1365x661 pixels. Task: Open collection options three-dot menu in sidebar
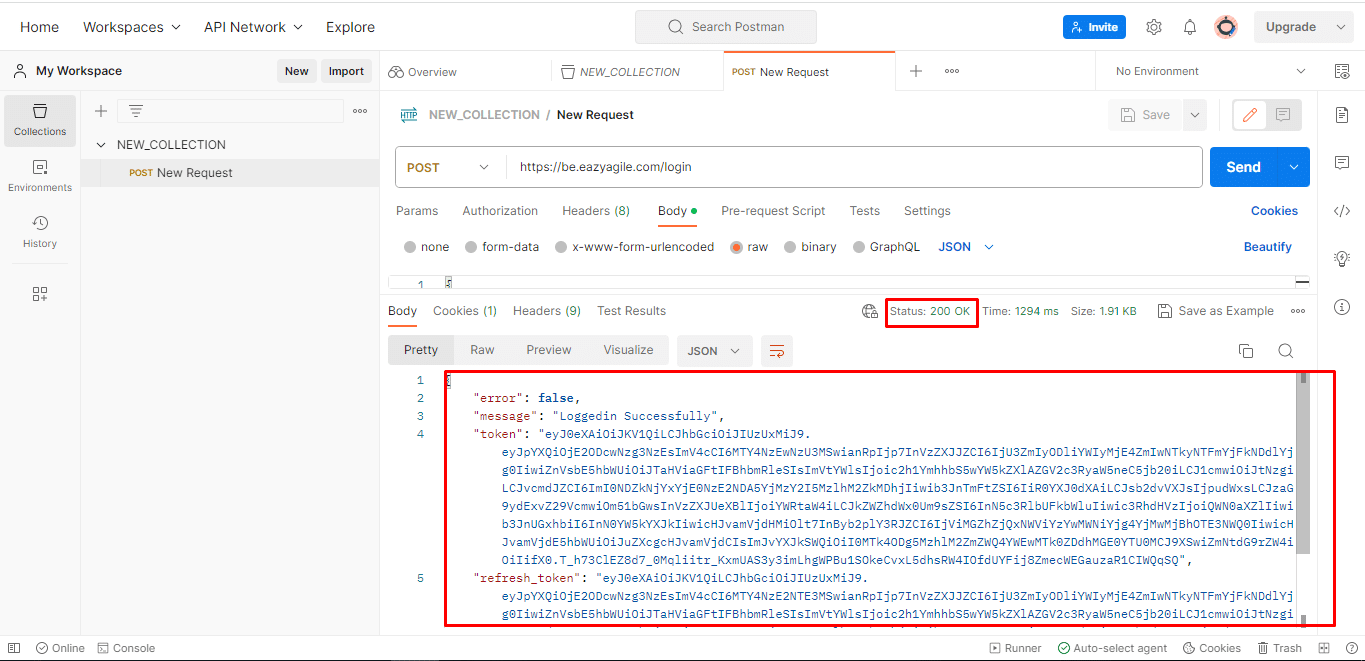[x=360, y=111]
